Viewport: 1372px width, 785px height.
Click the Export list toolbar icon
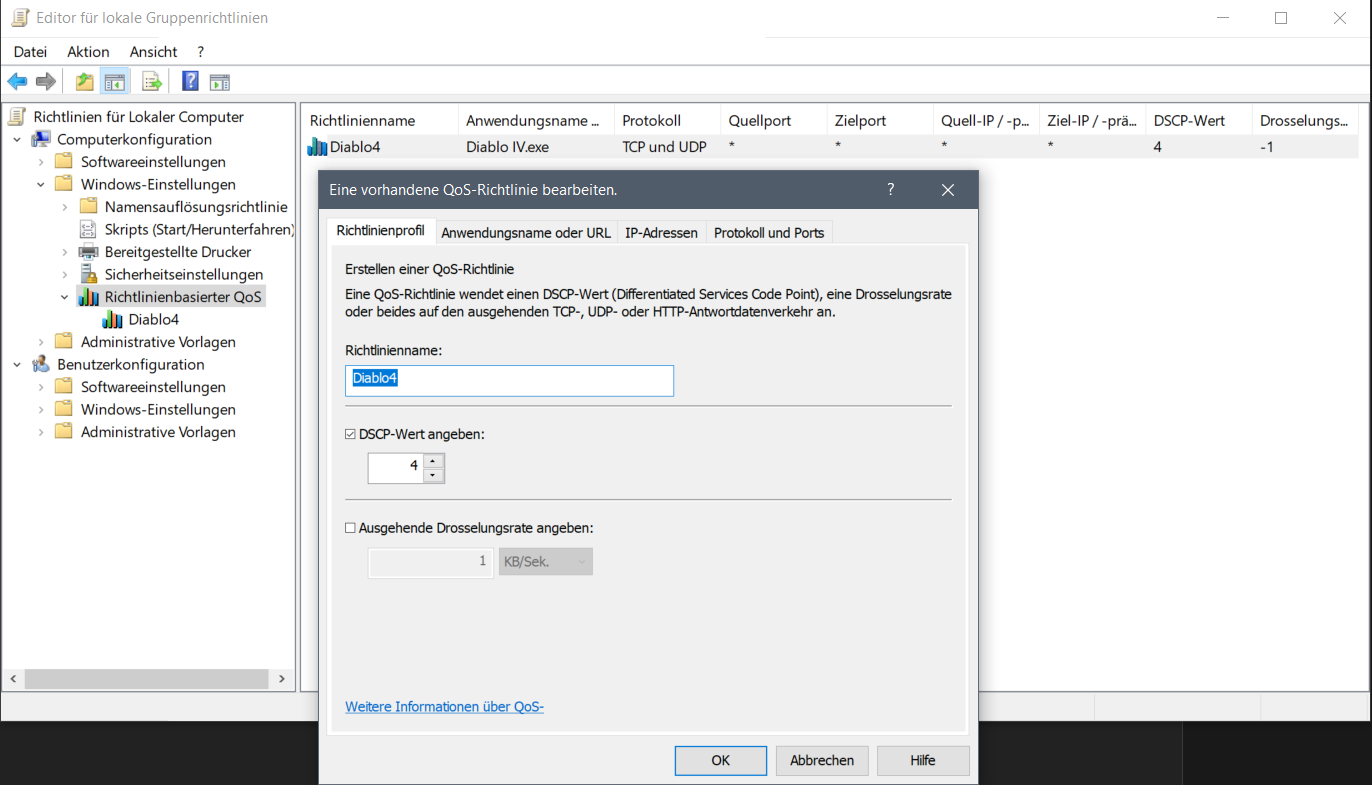click(152, 82)
